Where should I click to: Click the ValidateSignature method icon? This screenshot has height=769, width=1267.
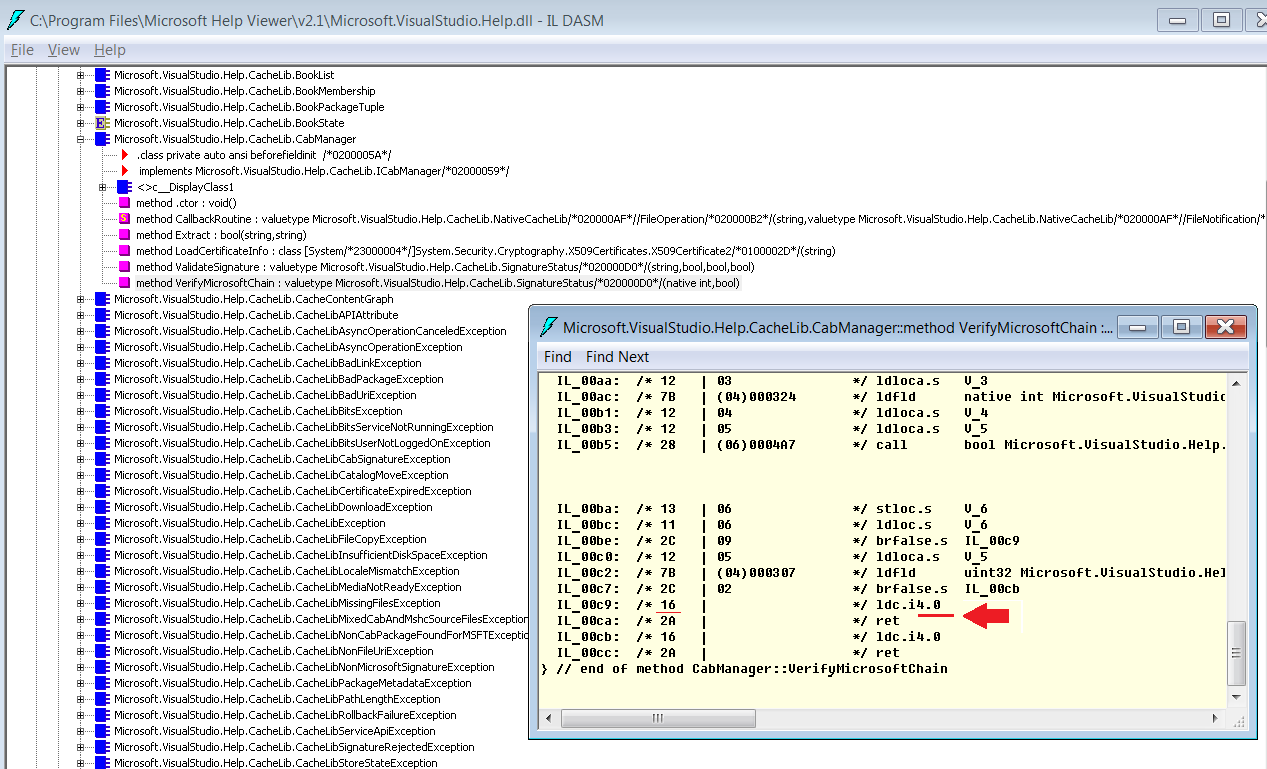pos(124,267)
